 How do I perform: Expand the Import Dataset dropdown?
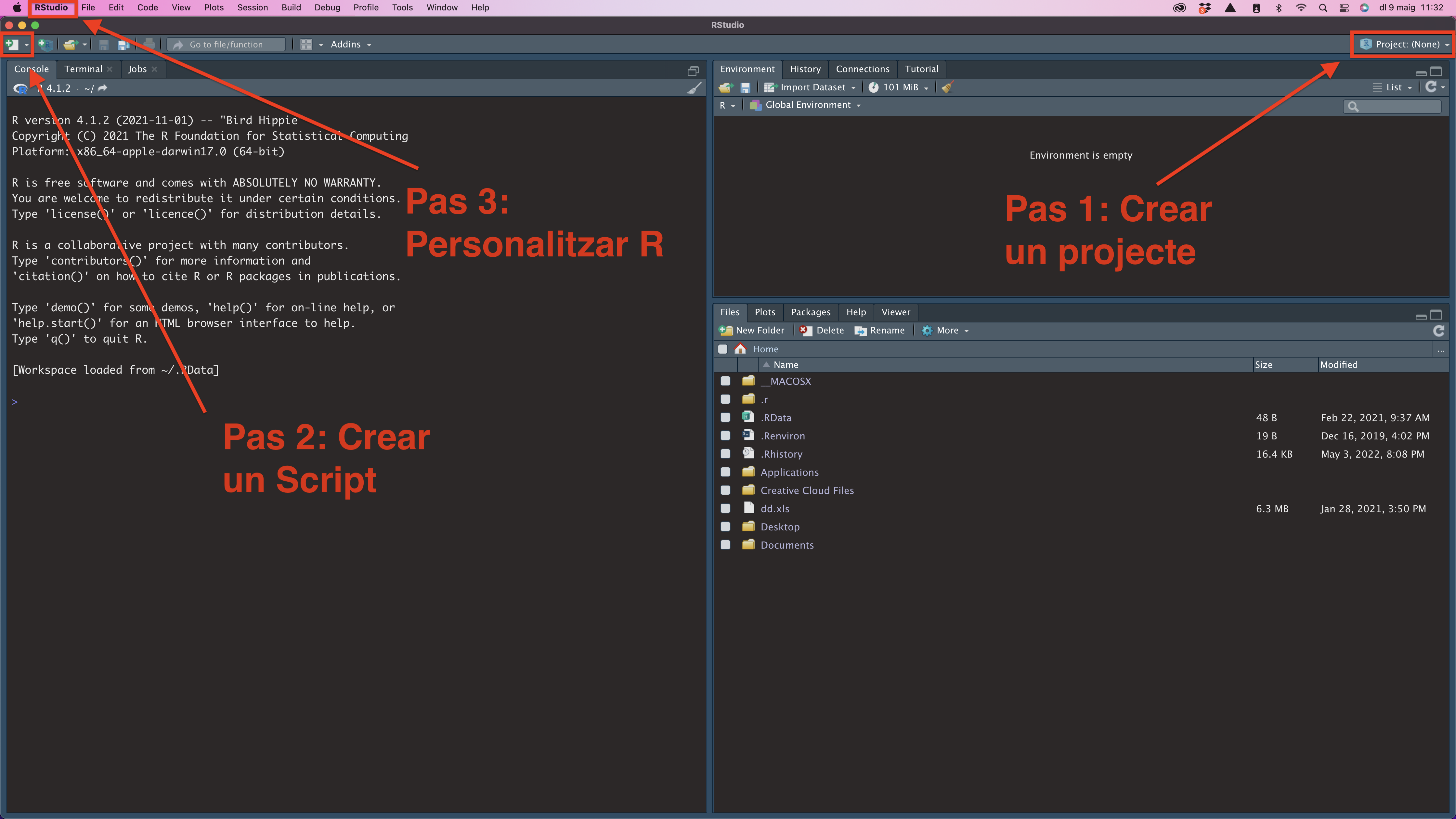point(809,87)
